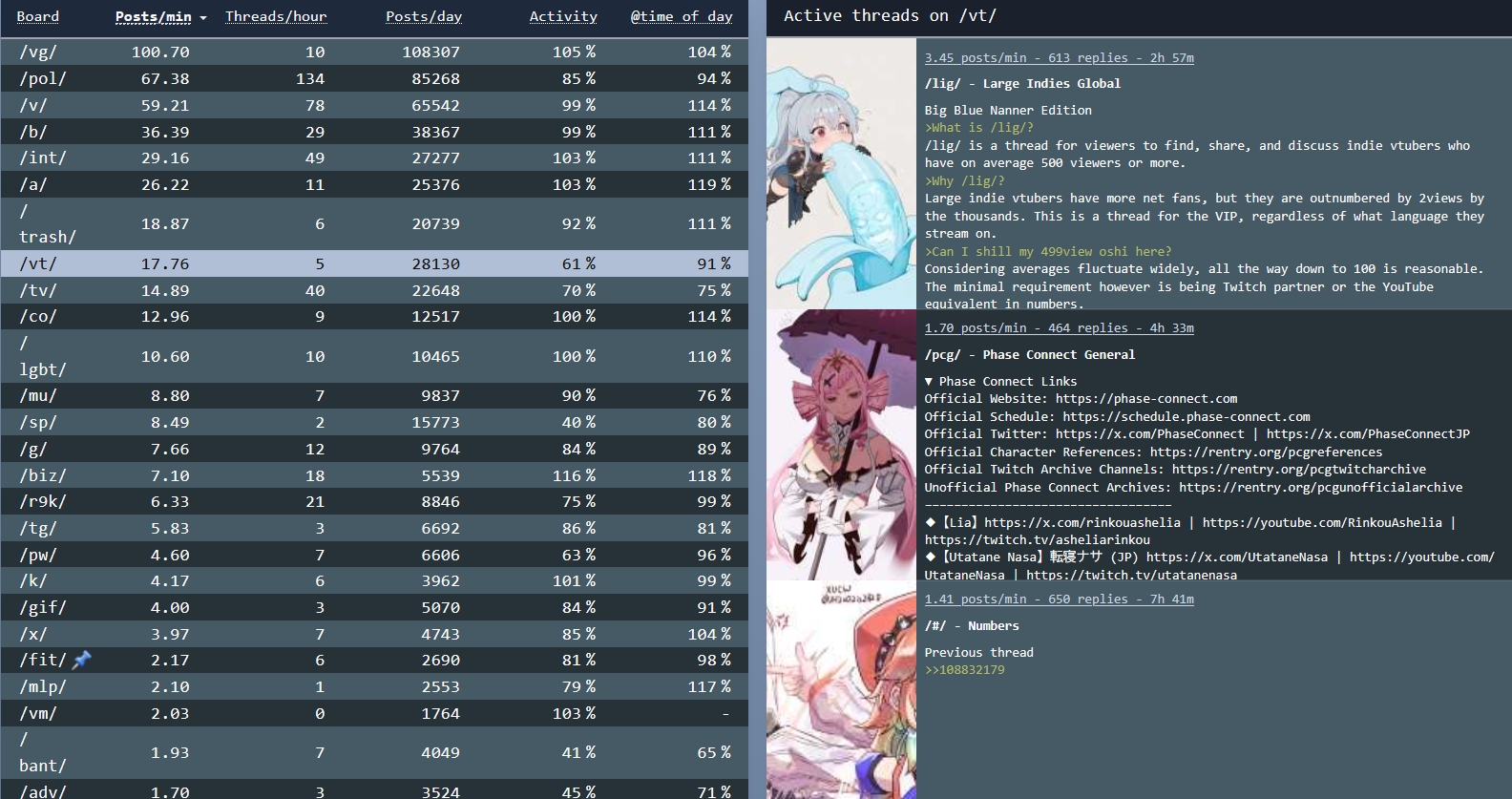Select the /pw/ board name

point(38,555)
